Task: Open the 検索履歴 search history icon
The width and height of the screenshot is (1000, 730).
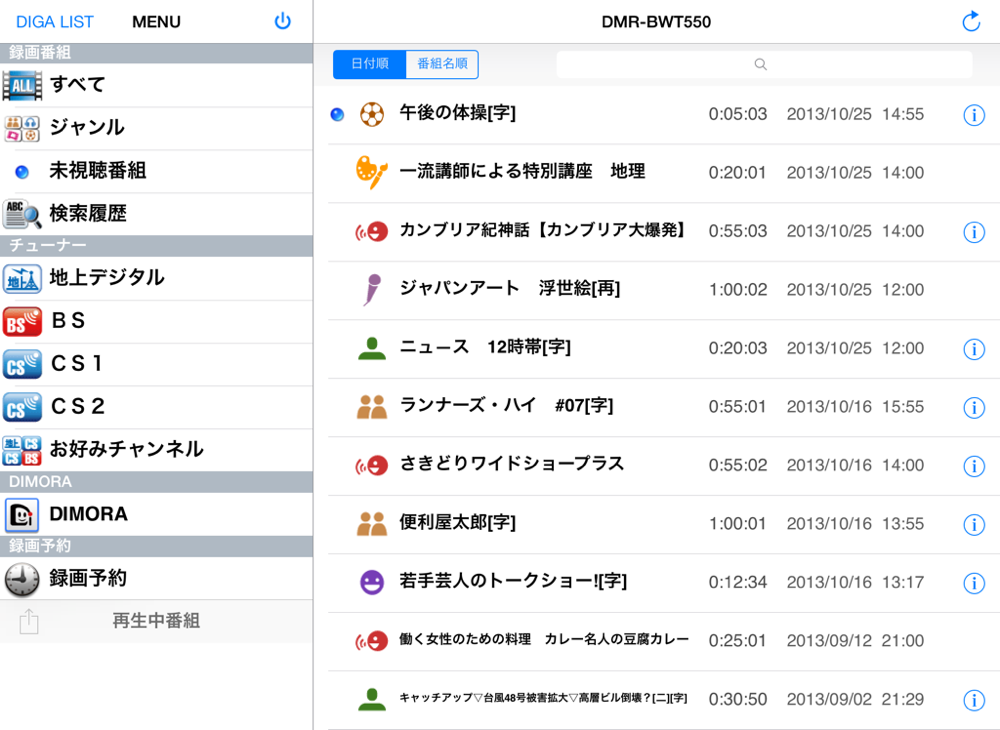Action: pyautogui.click(x=22, y=214)
